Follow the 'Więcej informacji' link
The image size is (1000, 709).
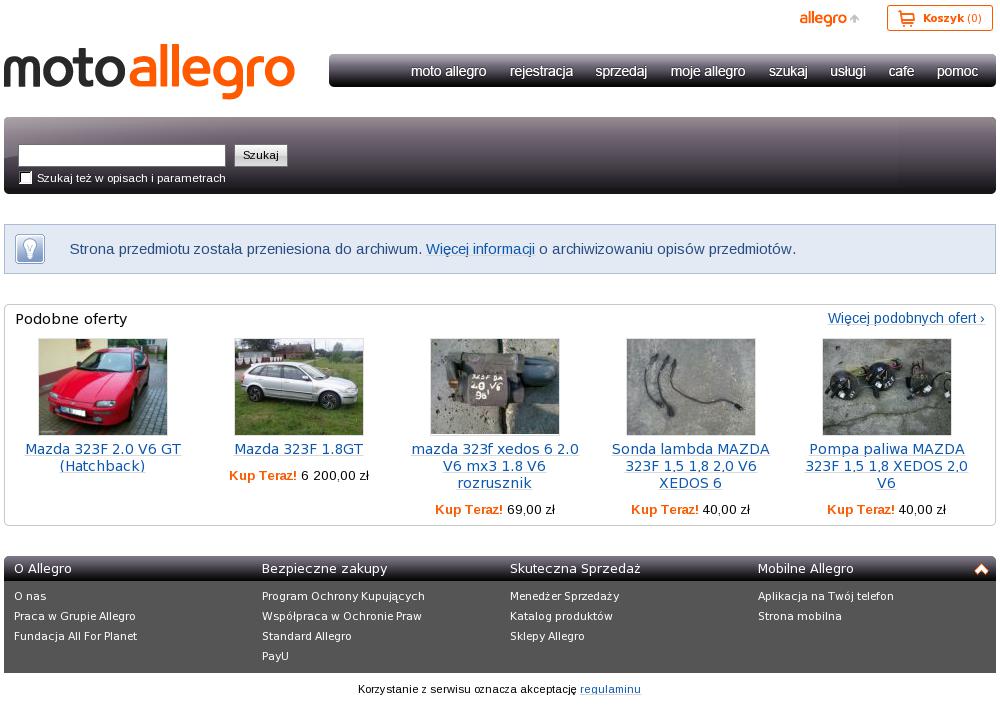tap(480, 249)
